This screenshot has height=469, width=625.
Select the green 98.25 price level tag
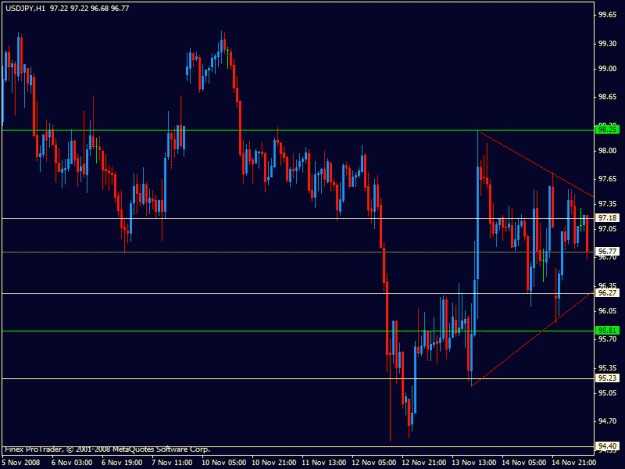tap(607, 130)
